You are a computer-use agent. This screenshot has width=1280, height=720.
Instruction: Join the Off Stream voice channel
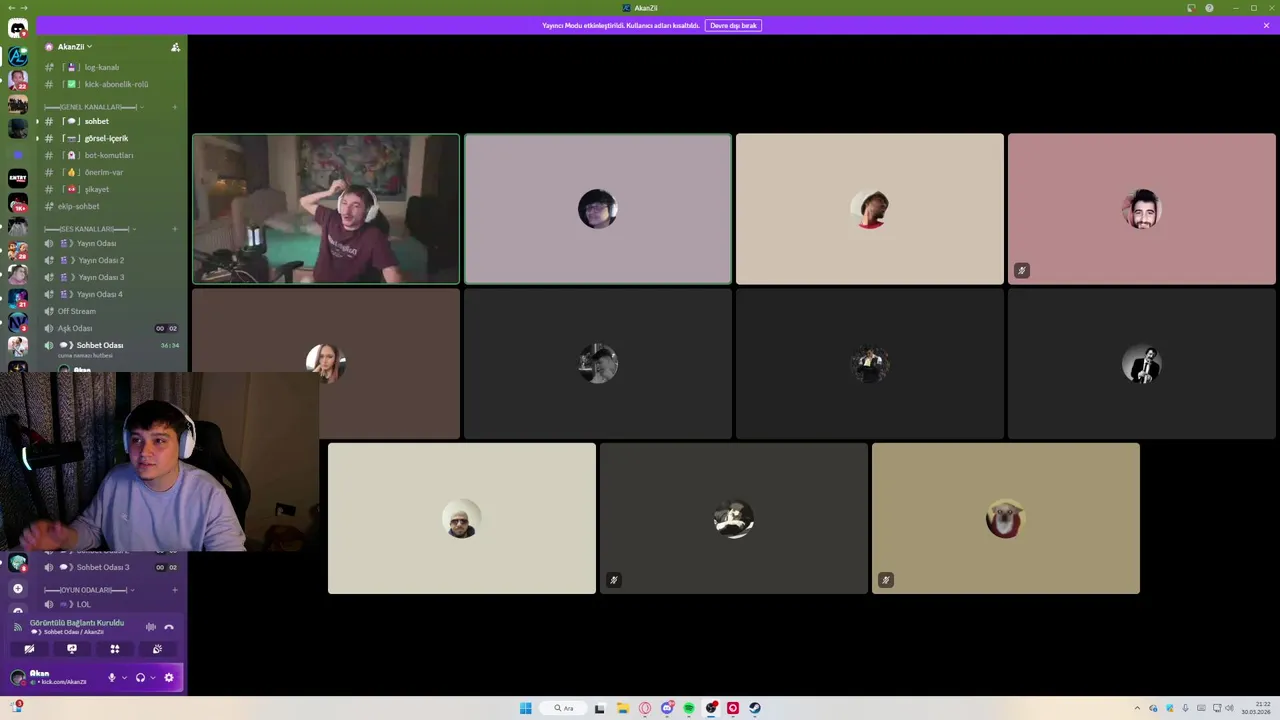pyautogui.click(x=110, y=311)
